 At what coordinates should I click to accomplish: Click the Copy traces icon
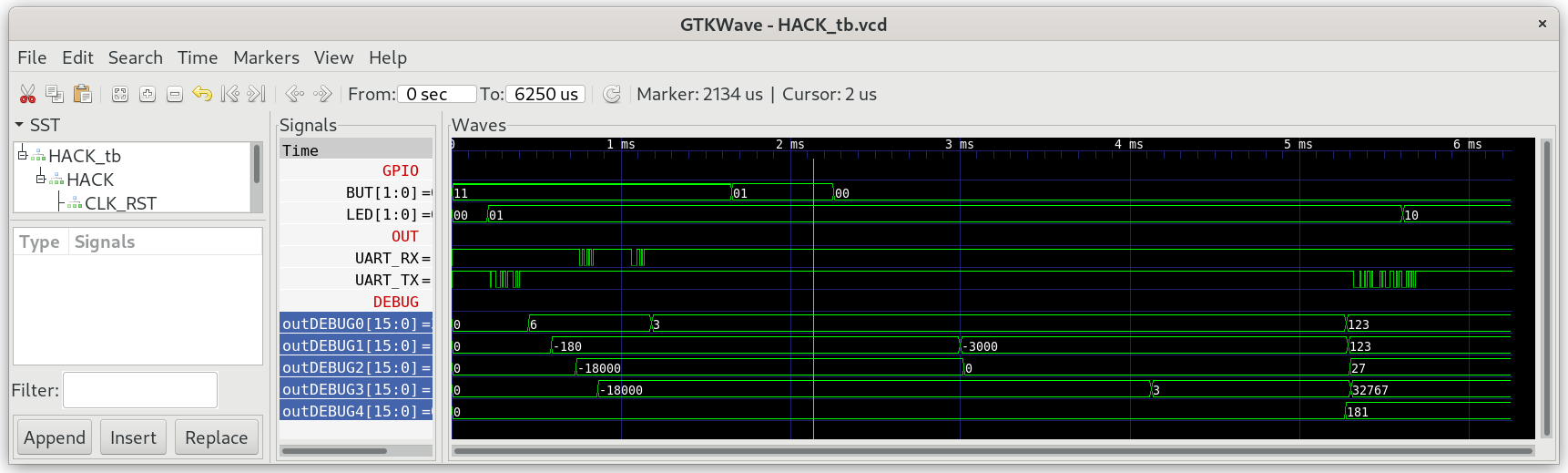(55, 94)
